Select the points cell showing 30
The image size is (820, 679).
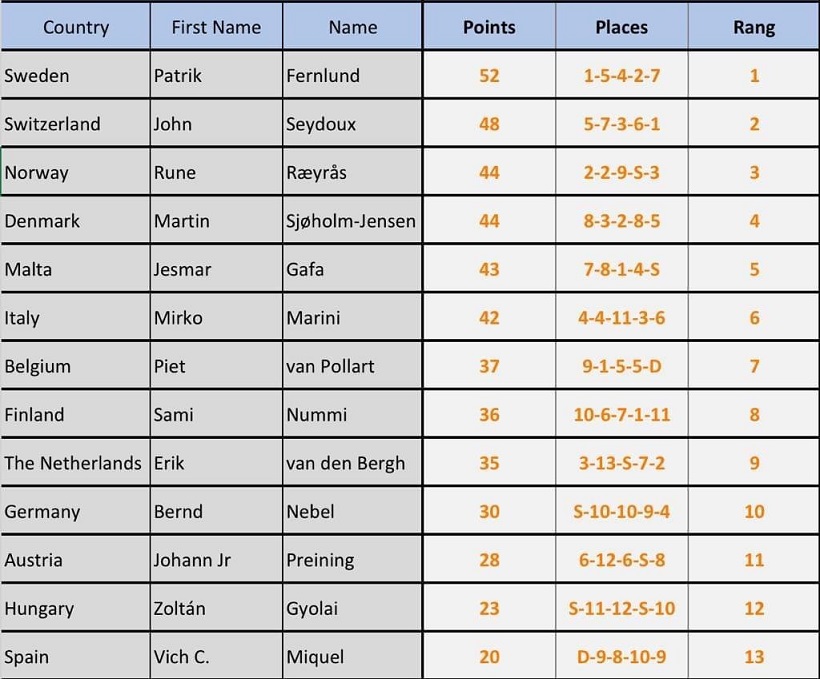click(489, 511)
